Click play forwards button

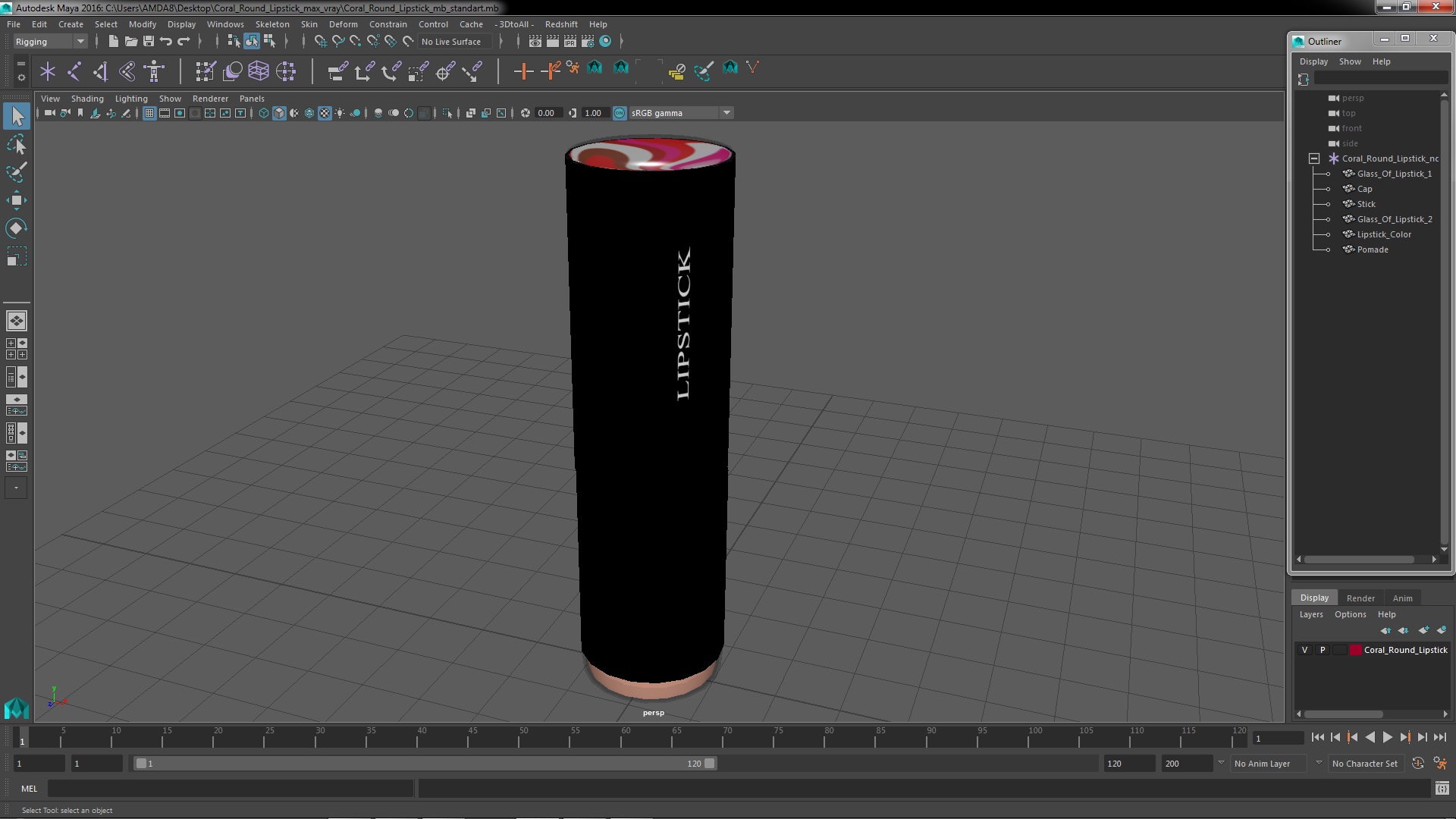point(1387,737)
